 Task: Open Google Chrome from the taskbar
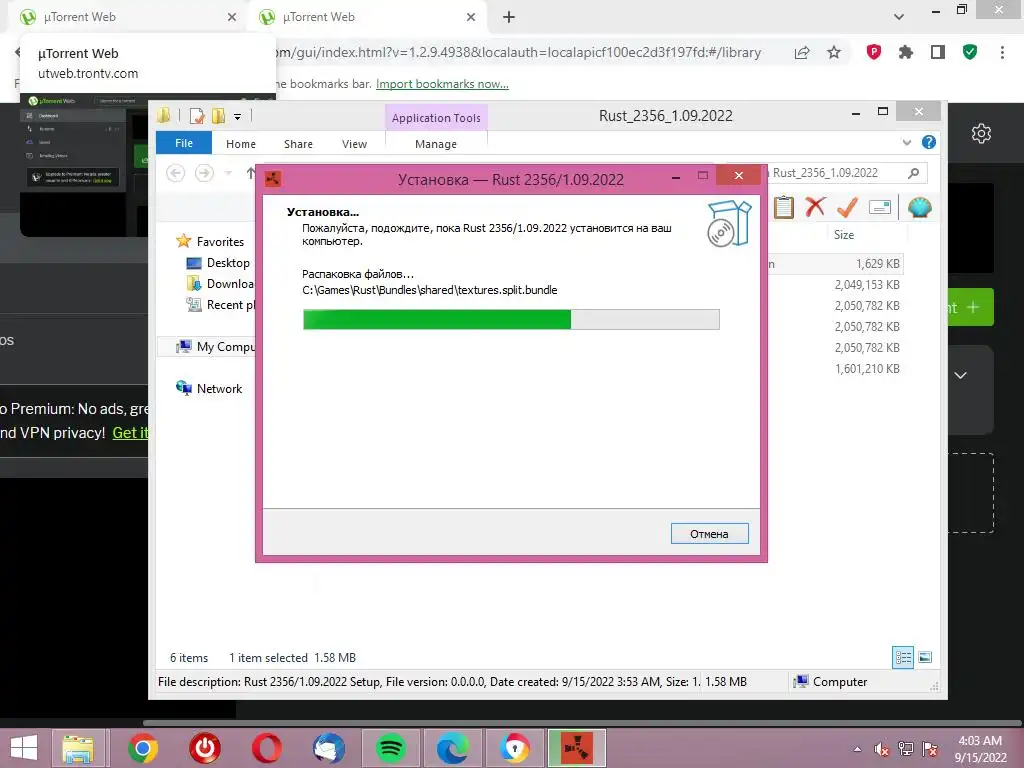pos(142,748)
